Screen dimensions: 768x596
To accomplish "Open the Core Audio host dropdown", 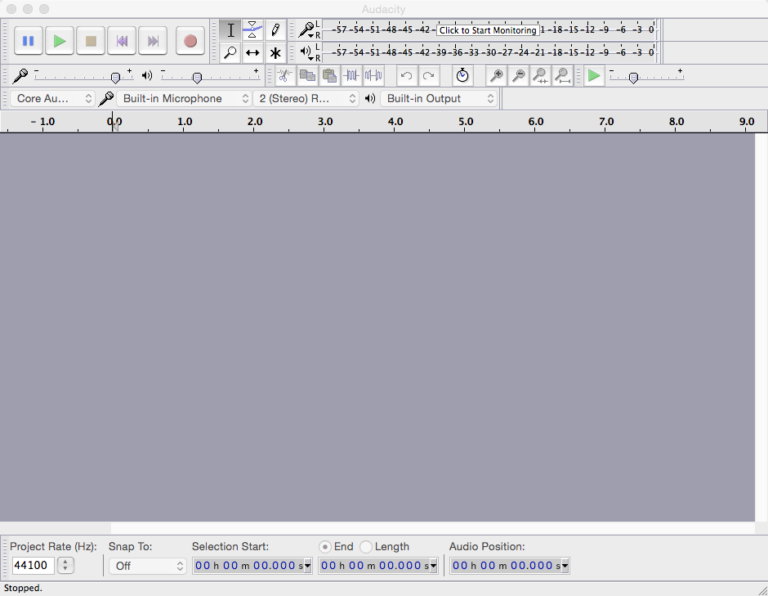I will point(54,99).
